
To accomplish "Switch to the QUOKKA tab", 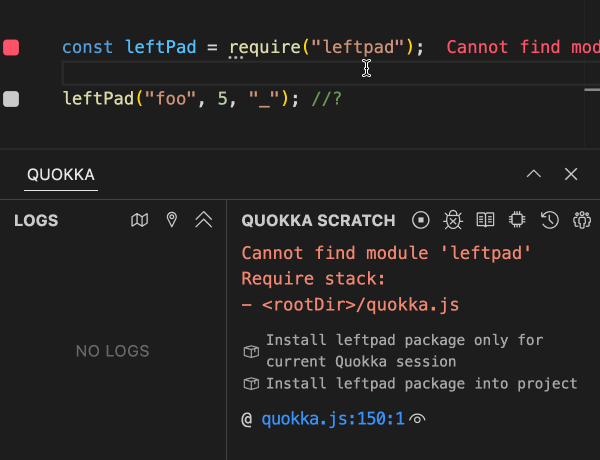I will tap(61, 175).
